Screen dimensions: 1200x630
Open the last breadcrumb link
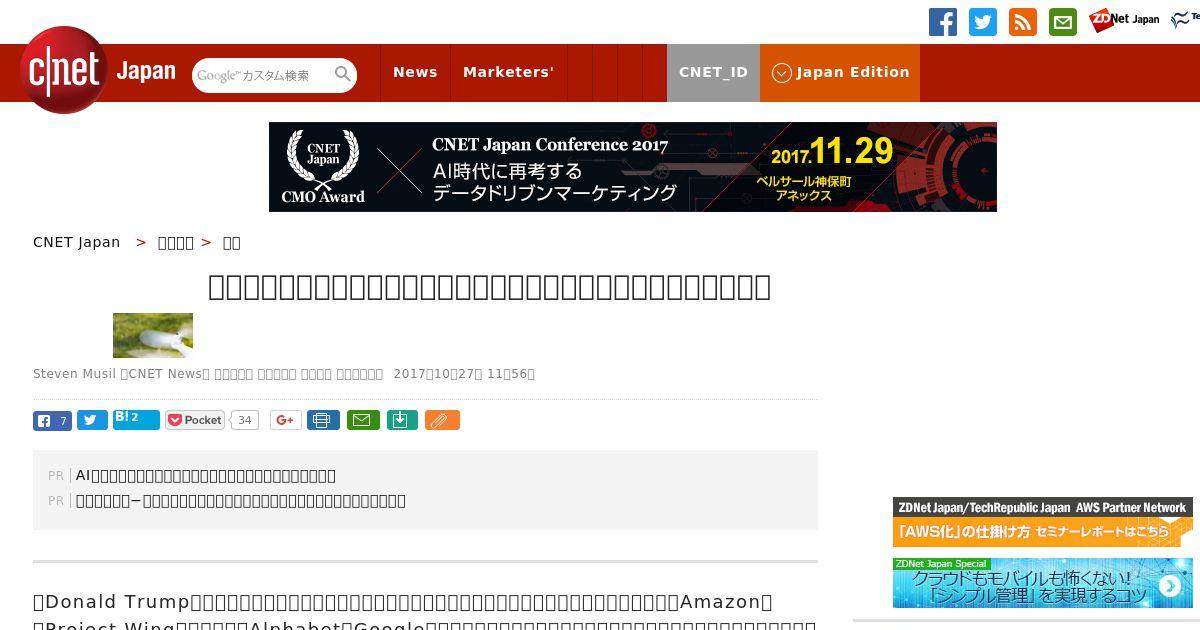click(231, 242)
